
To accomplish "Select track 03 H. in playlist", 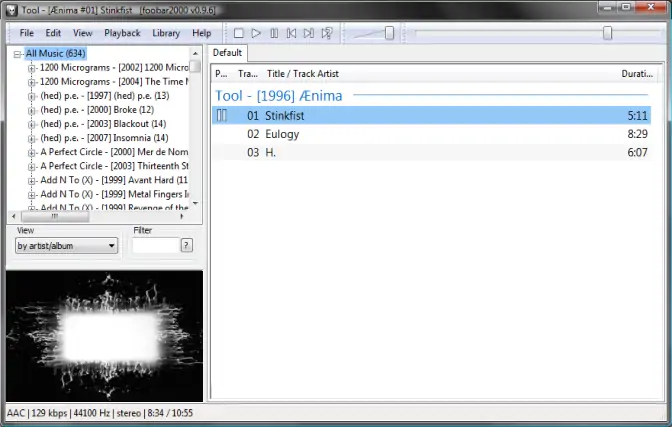I will point(431,152).
